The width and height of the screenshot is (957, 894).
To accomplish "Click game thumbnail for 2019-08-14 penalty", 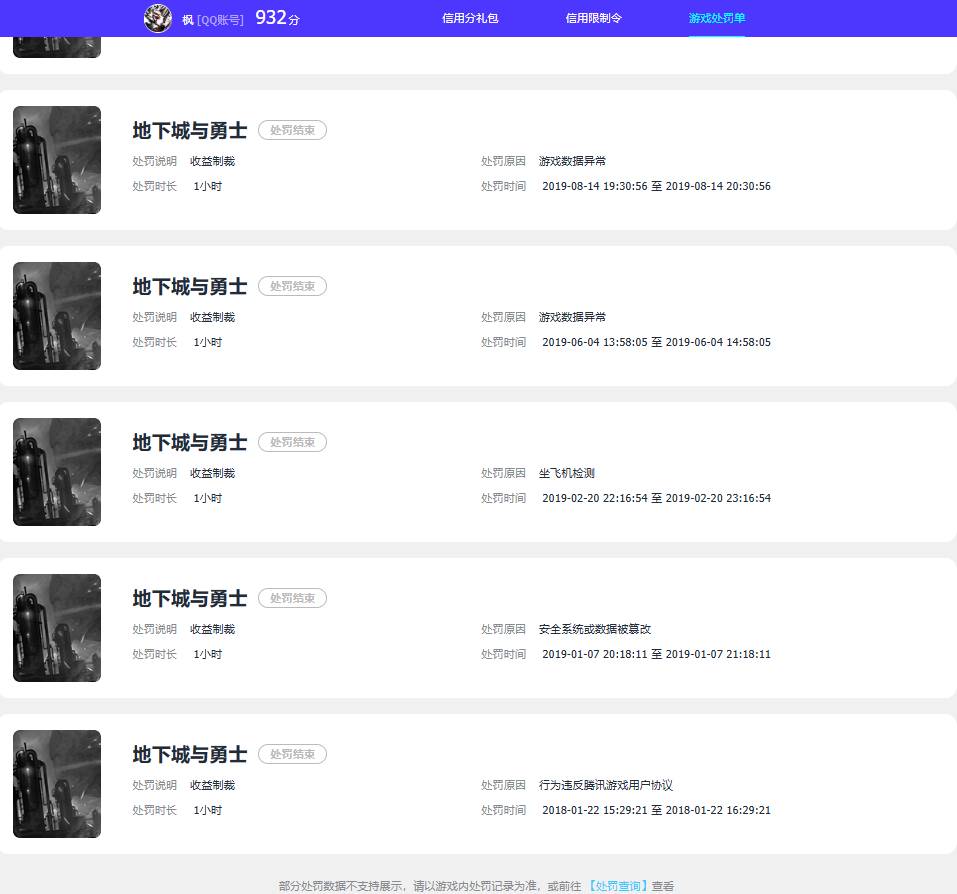I will (57, 160).
